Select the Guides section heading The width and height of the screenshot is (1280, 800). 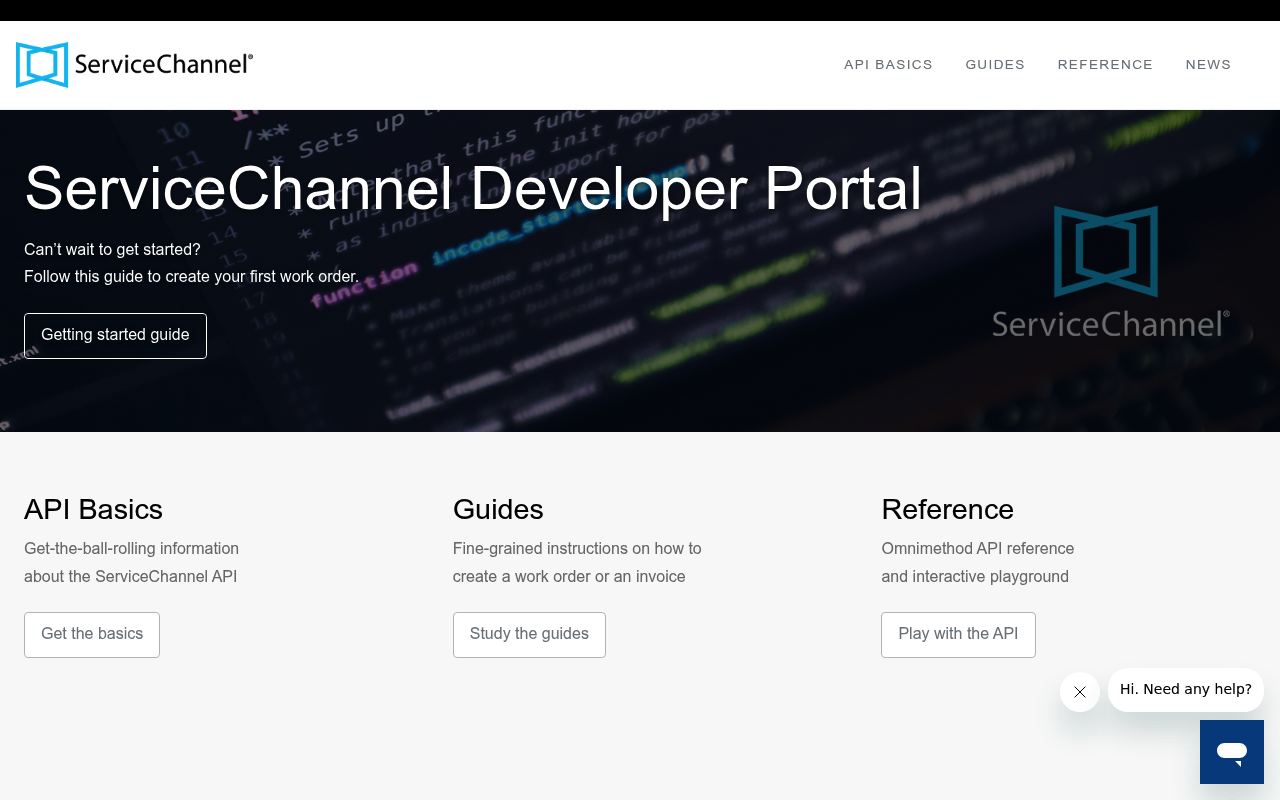[498, 510]
